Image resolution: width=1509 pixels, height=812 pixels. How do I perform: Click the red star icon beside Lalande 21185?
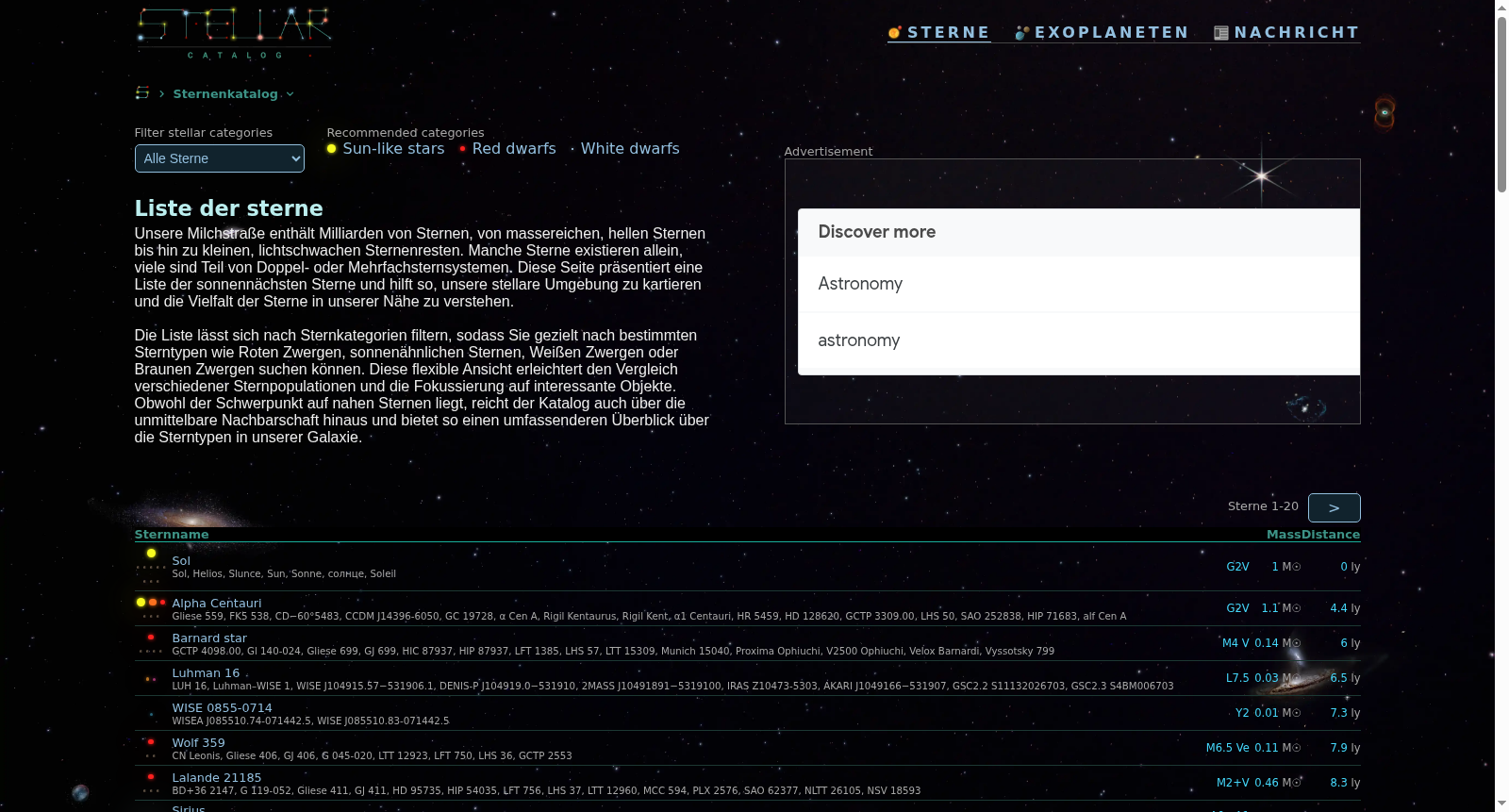coord(151,777)
